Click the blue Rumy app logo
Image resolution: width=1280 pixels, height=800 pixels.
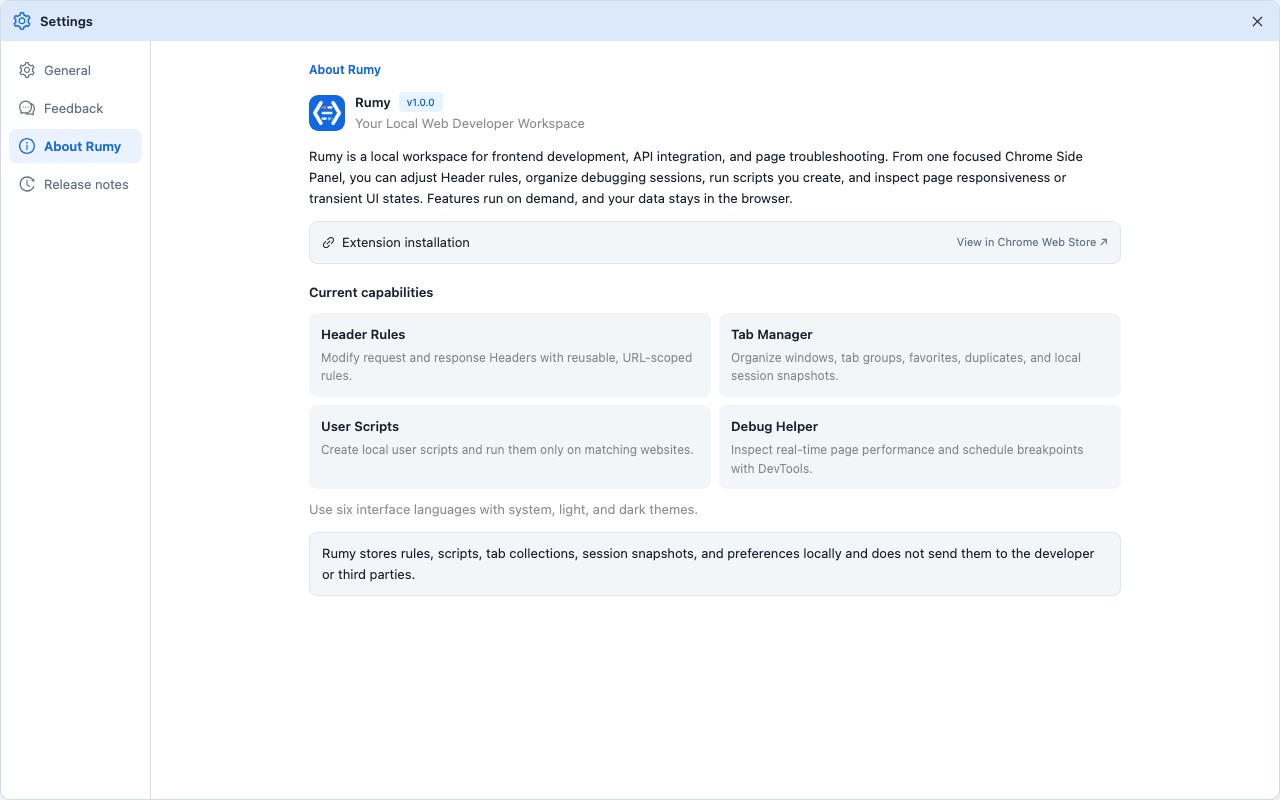point(327,113)
